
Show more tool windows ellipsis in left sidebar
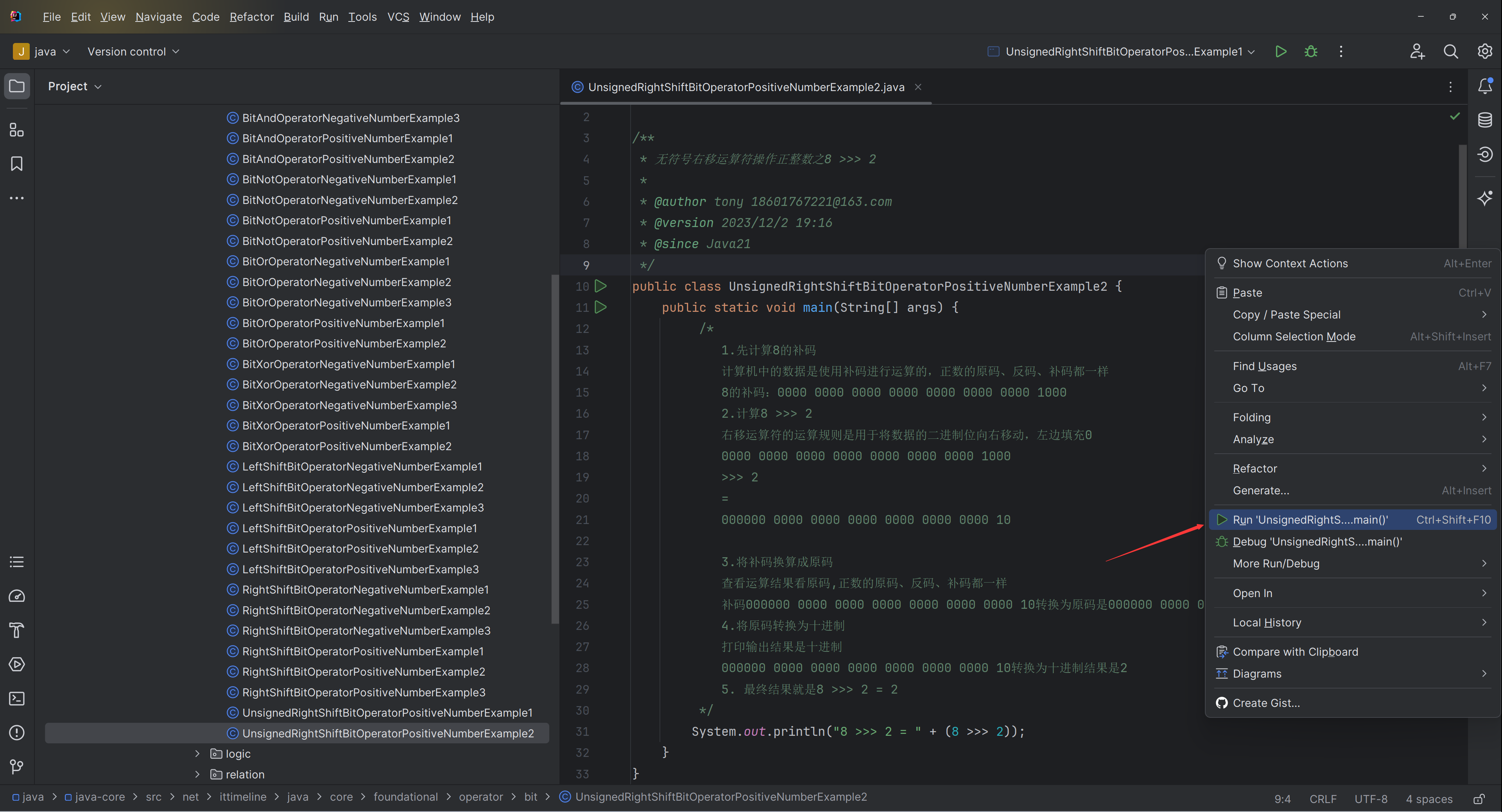coord(17,198)
